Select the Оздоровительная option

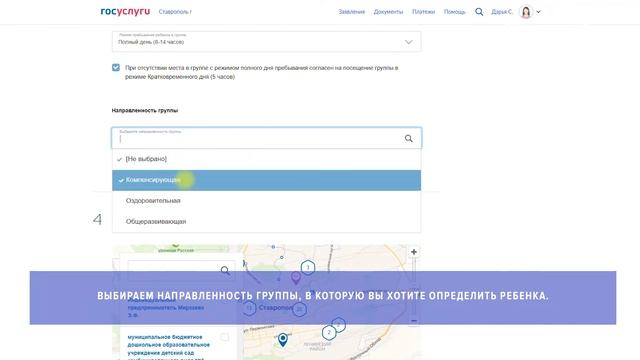click(x=267, y=201)
